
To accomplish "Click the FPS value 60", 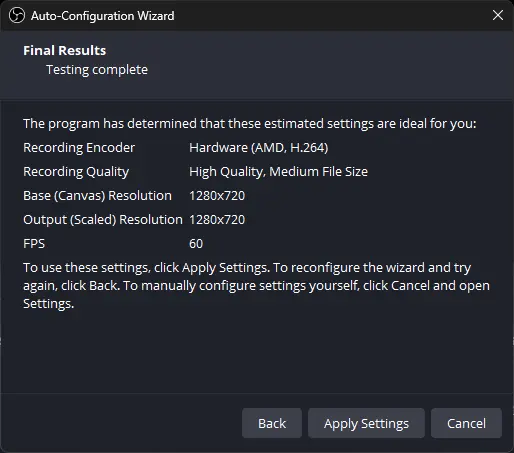I will pyautogui.click(x=196, y=244).
